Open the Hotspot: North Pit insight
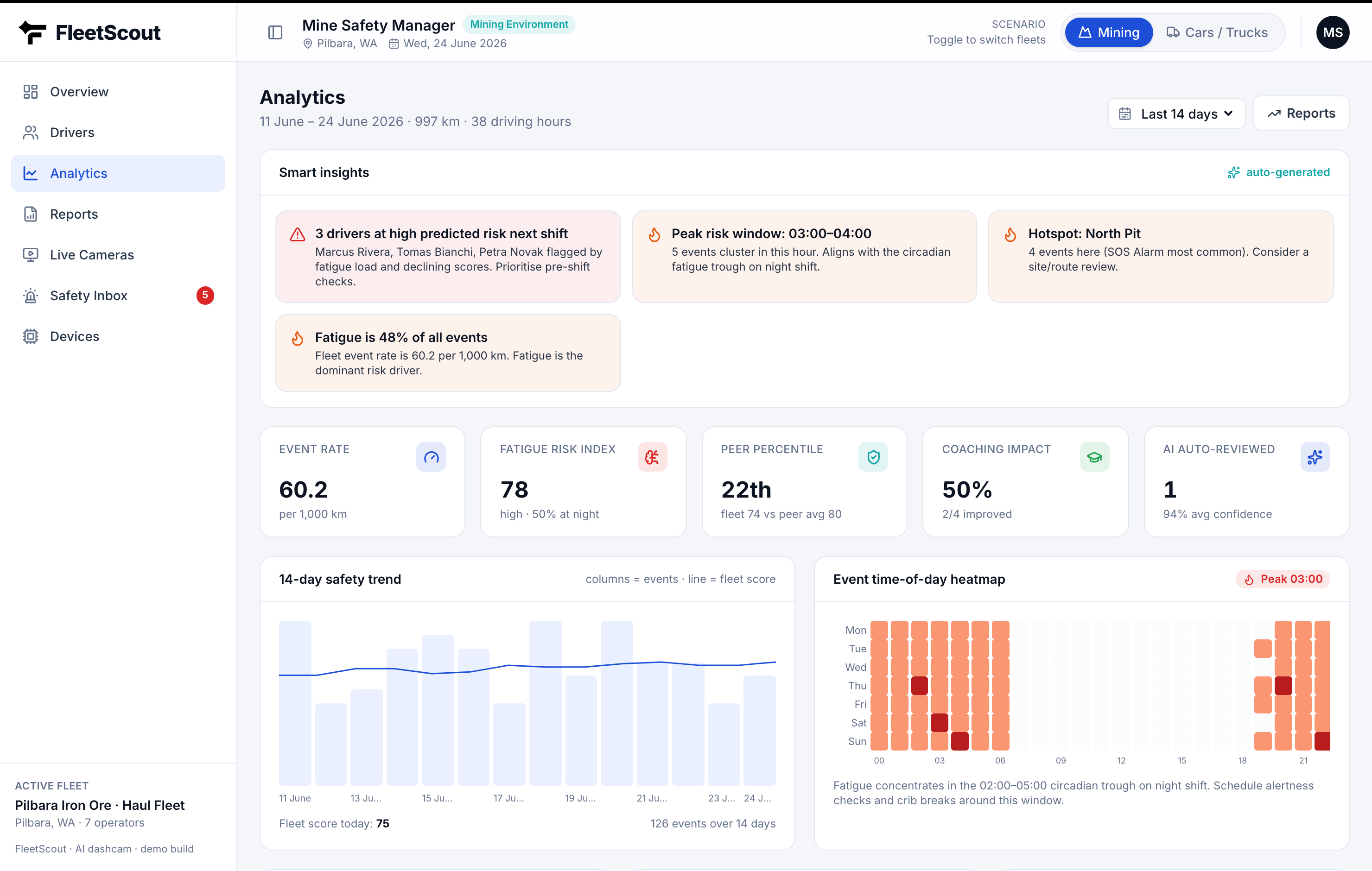1372x871 pixels. [1161, 256]
